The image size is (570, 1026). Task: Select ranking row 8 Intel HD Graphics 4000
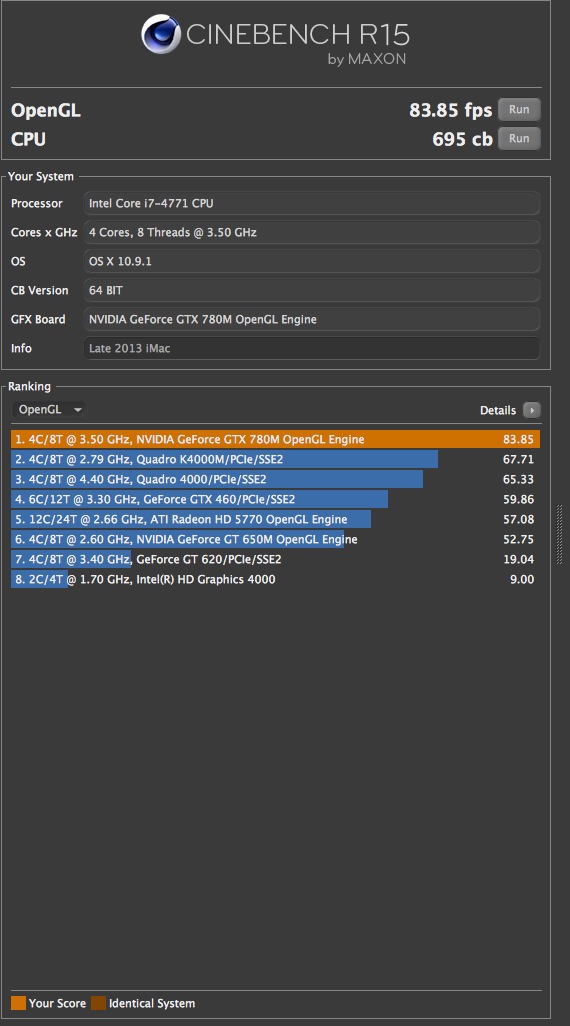pyautogui.click(x=276, y=579)
